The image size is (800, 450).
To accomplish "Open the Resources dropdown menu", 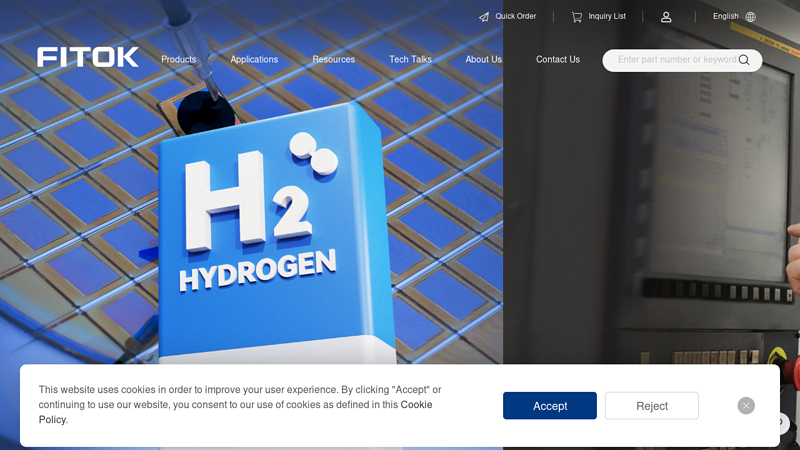I will pos(333,60).
